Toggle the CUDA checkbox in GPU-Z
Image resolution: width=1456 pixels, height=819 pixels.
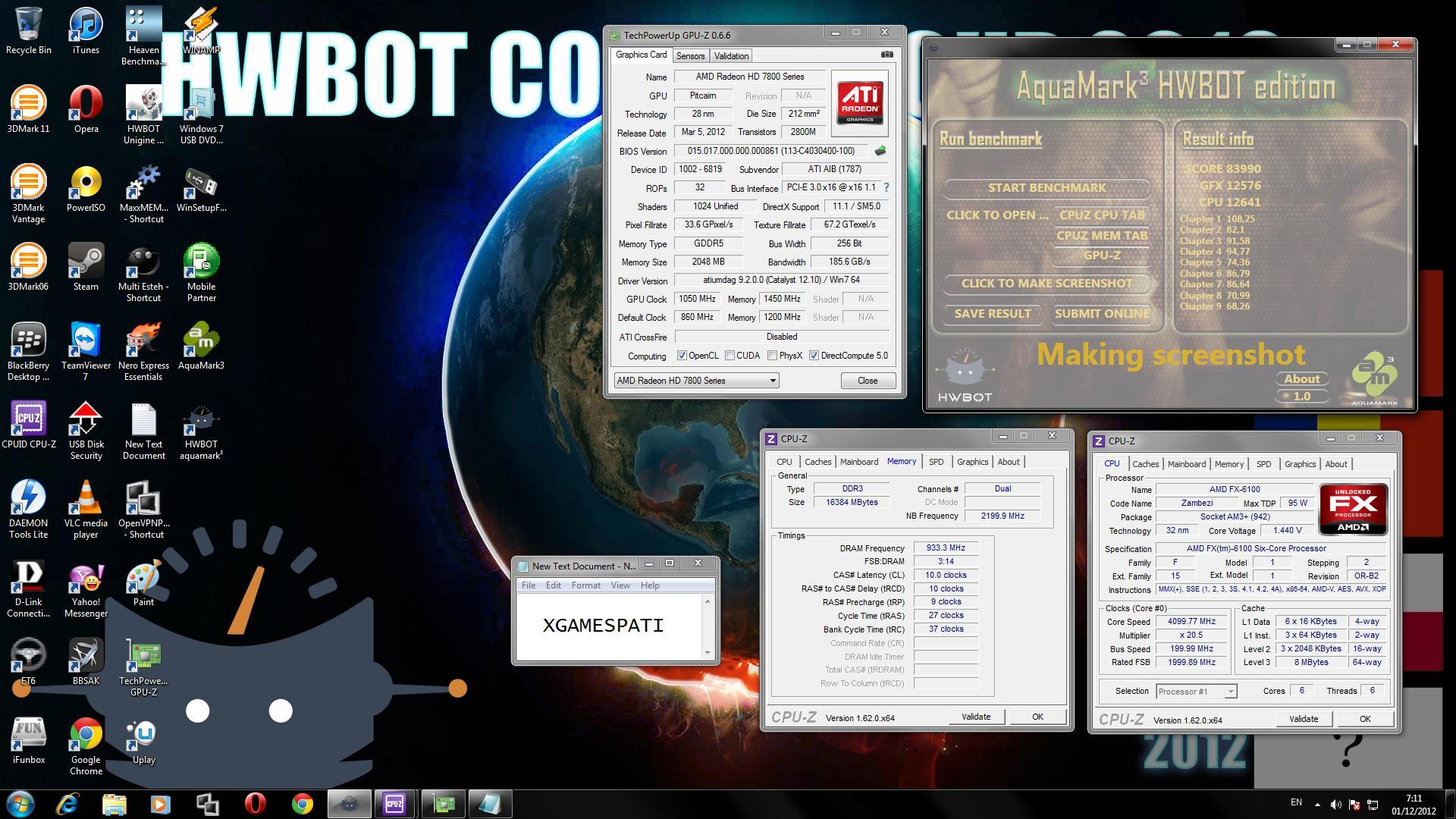(730, 356)
